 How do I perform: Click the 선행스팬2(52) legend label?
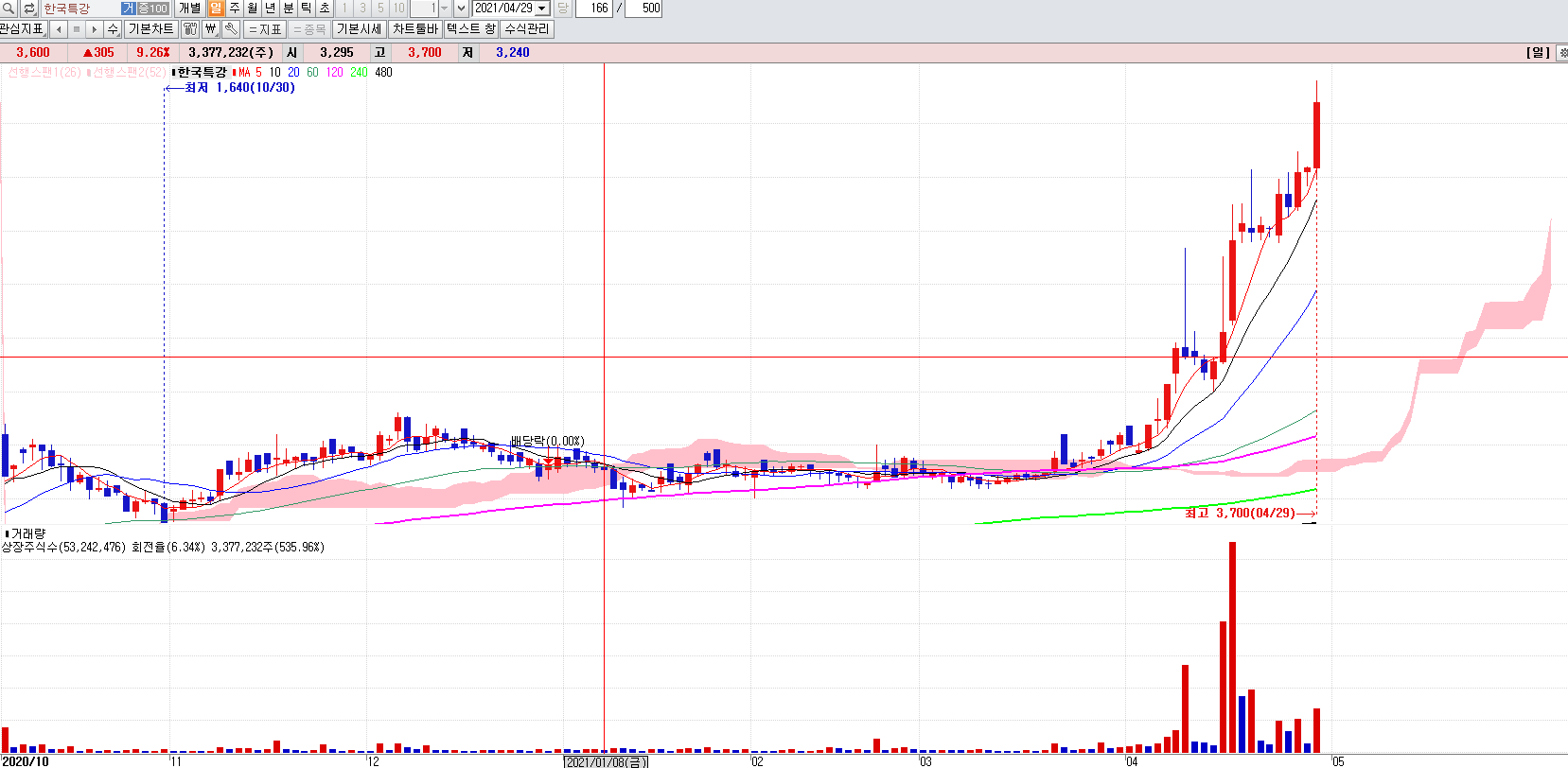pyautogui.click(x=128, y=72)
